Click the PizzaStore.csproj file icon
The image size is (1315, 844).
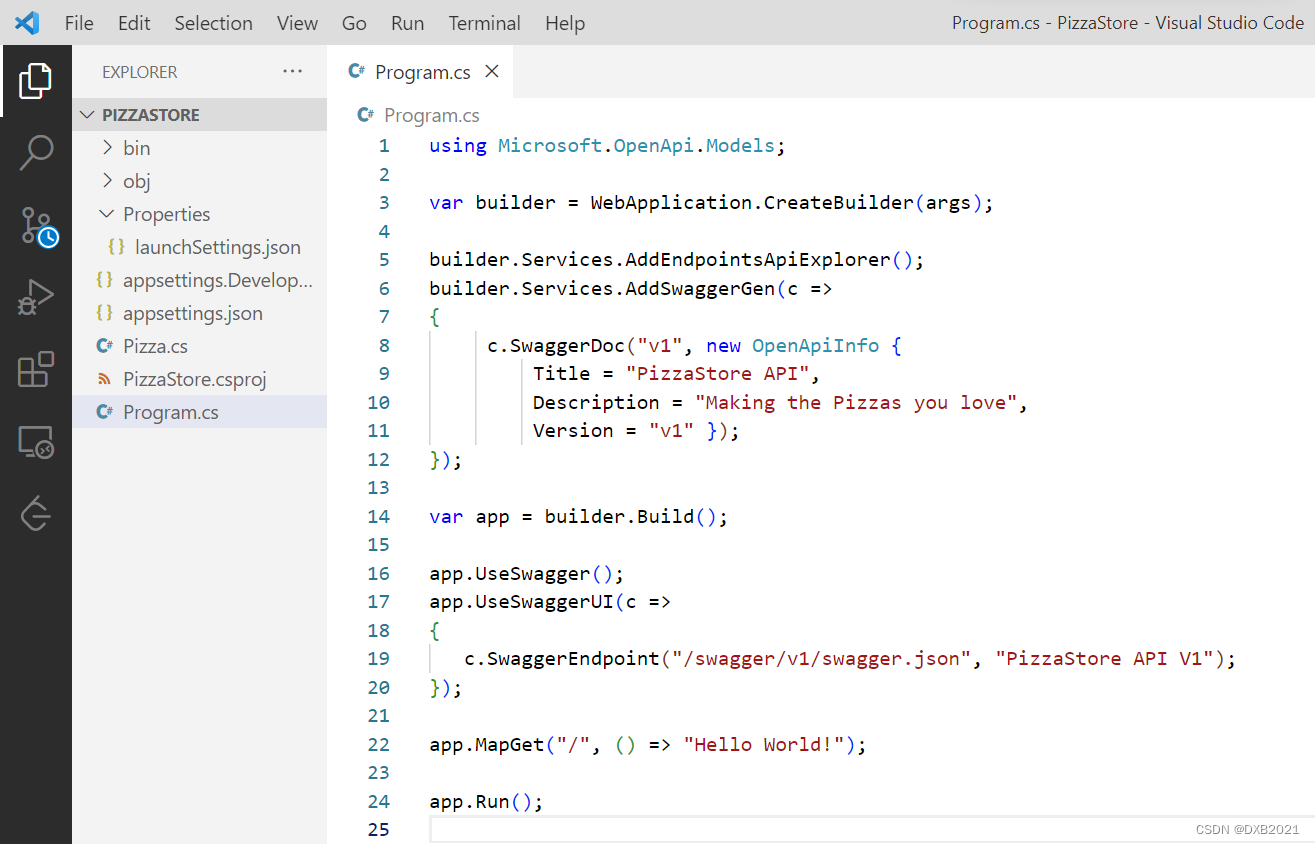pyautogui.click(x=104, y=379)
